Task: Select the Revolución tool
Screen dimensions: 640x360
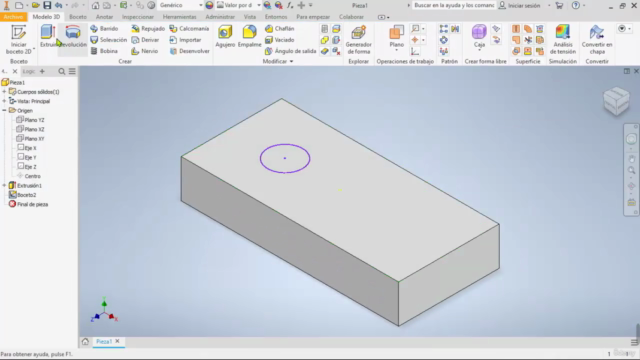Action: [x=73, y=36]
